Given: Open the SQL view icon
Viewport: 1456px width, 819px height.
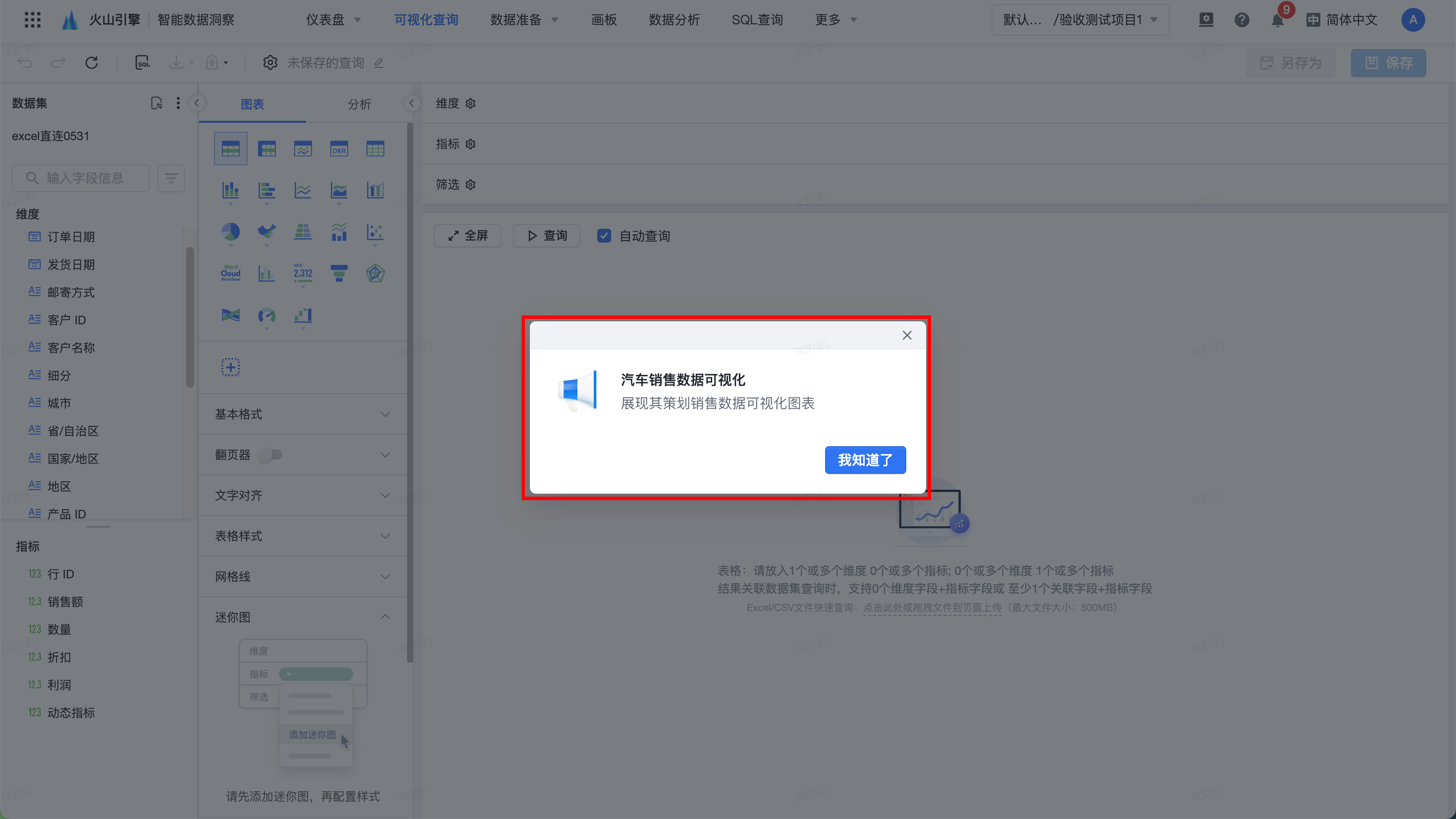Looking at the screenshot, I should (143, 63).
